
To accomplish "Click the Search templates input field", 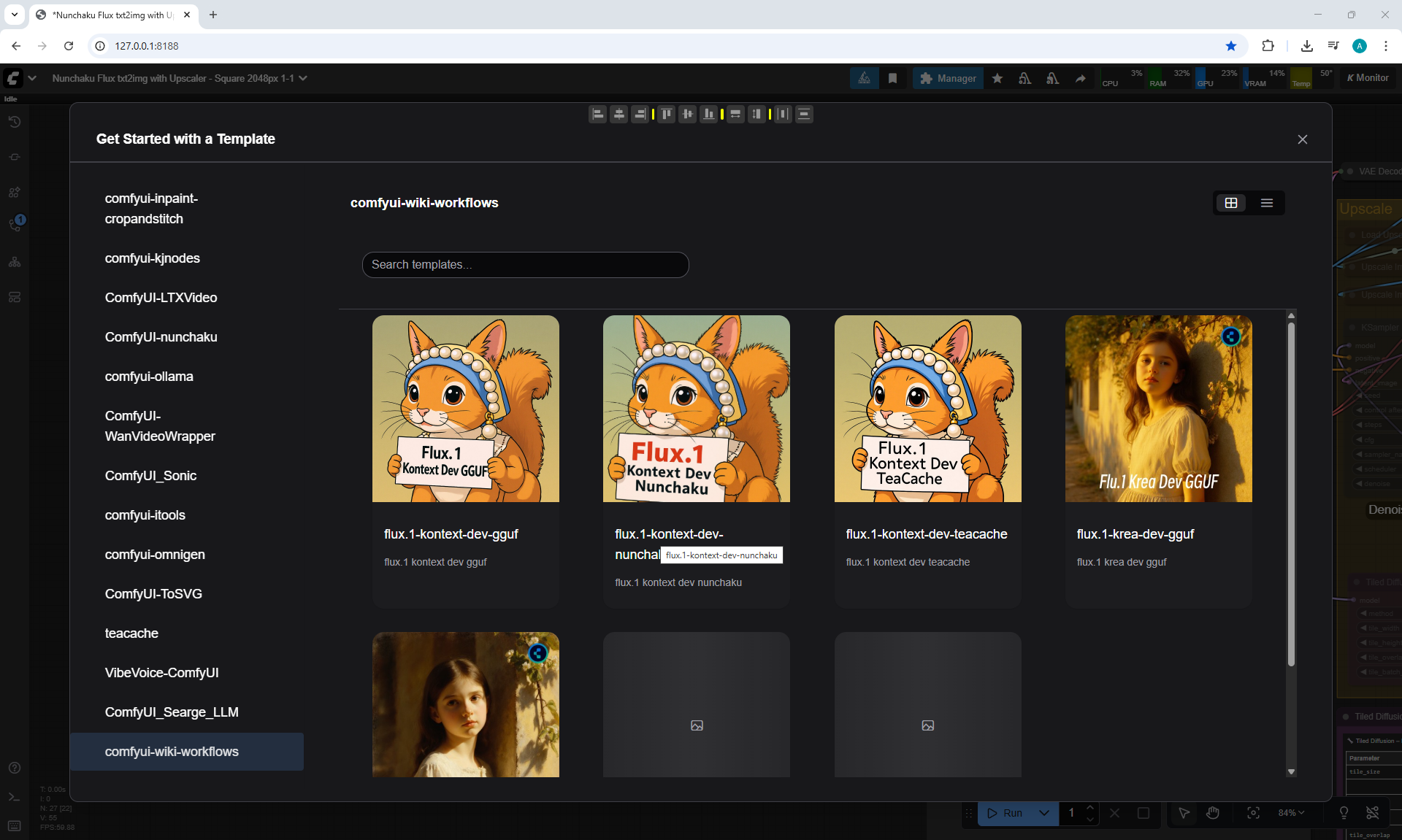I will coord(526,265).
